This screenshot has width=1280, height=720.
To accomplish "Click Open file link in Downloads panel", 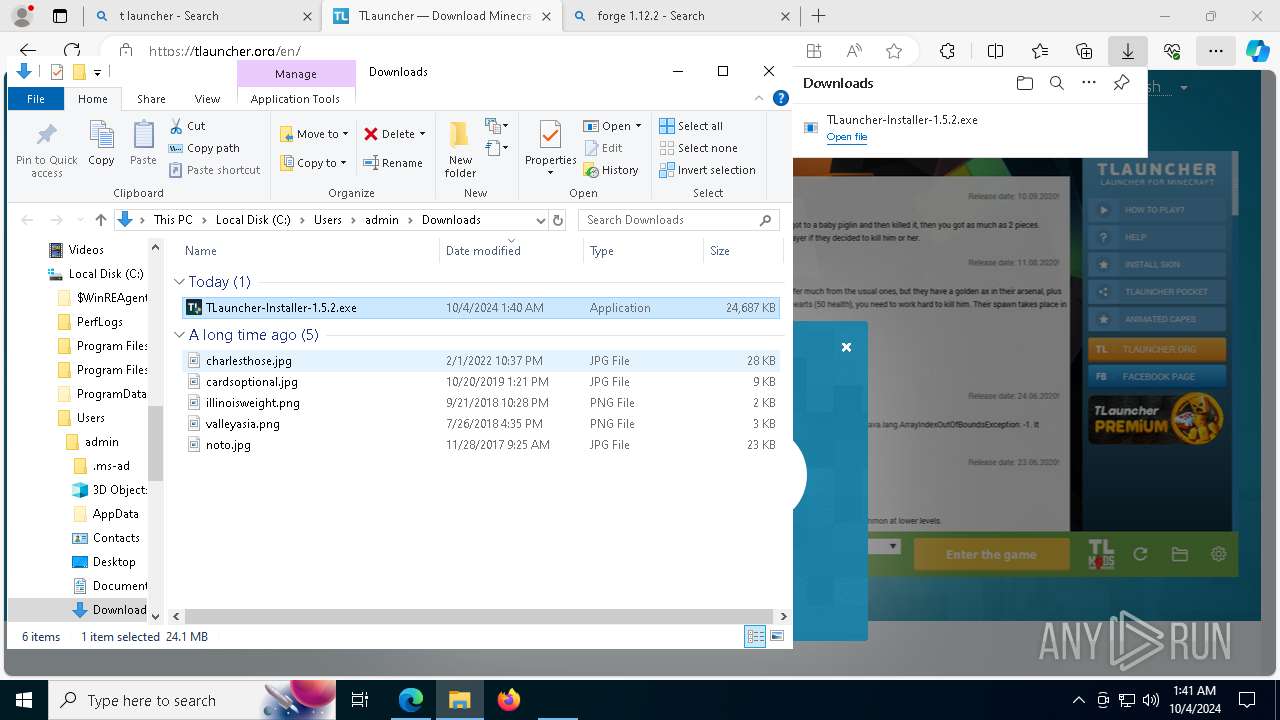I will (x=846, y=137).
